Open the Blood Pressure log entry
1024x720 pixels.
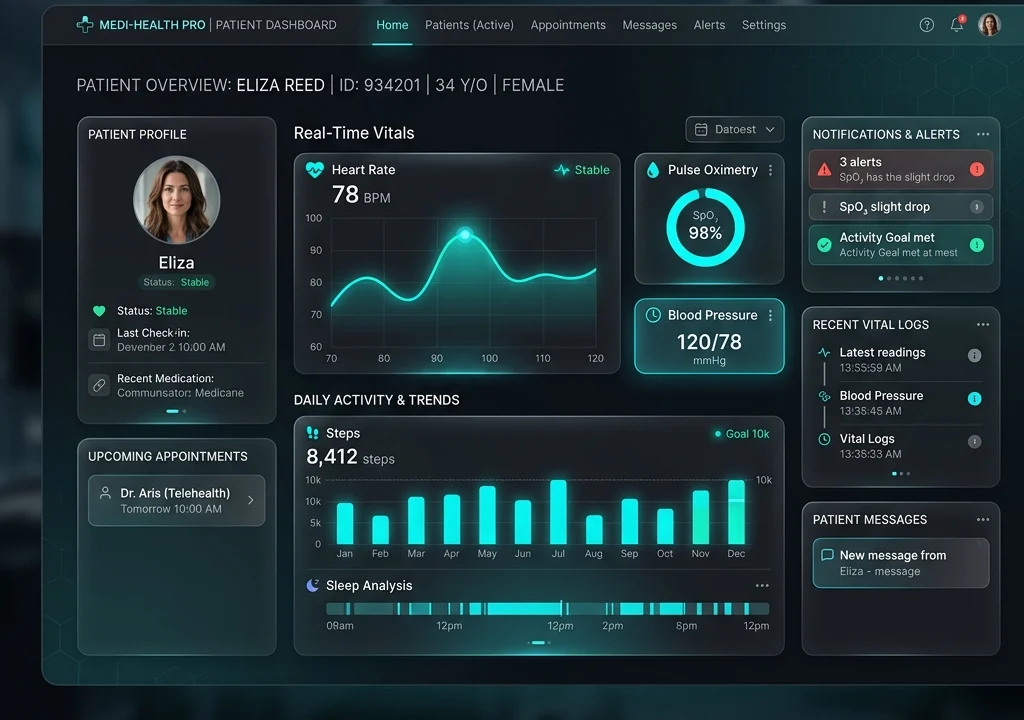tap(900, 402)
